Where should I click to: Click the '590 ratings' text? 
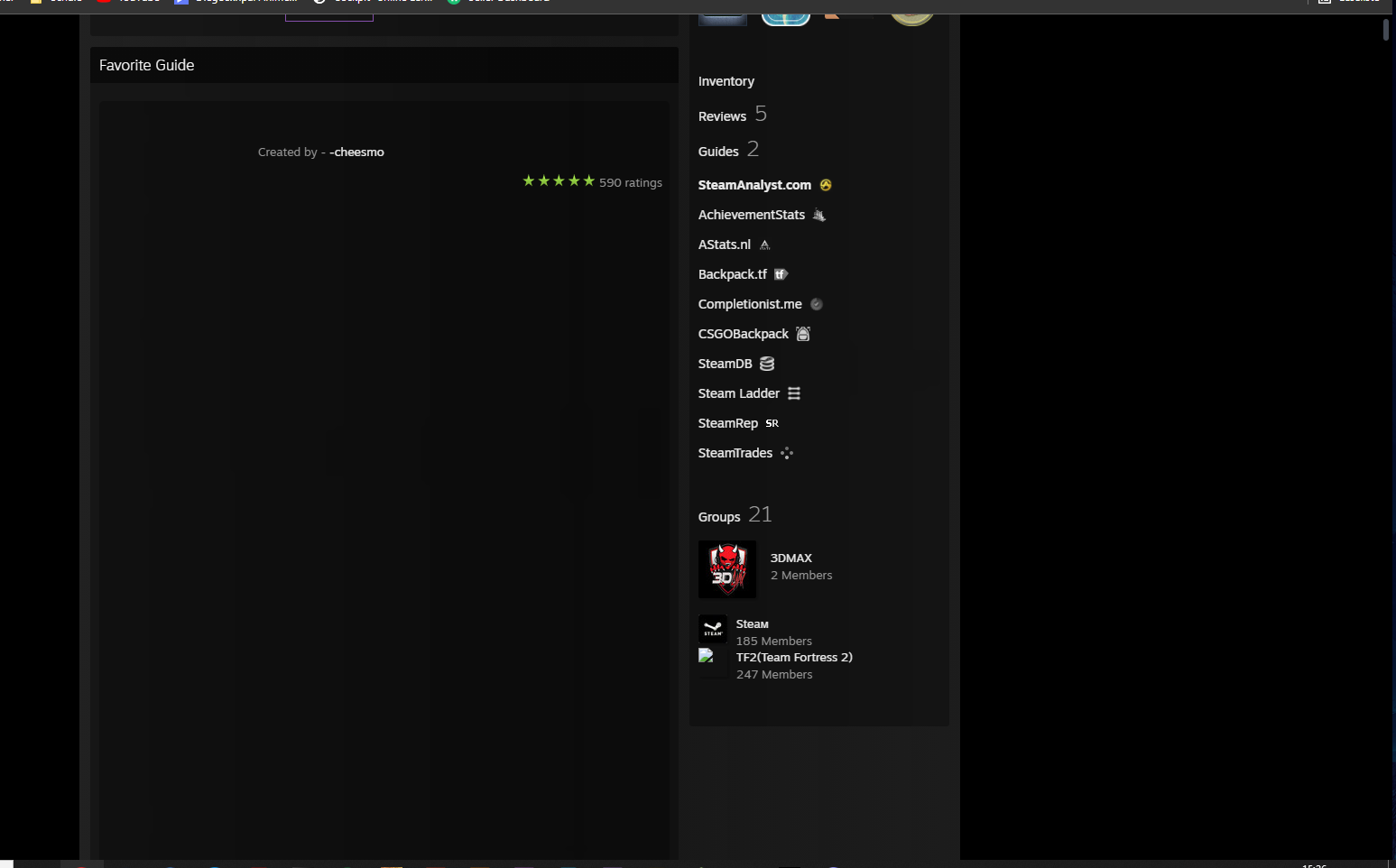(x=631, y=182)
